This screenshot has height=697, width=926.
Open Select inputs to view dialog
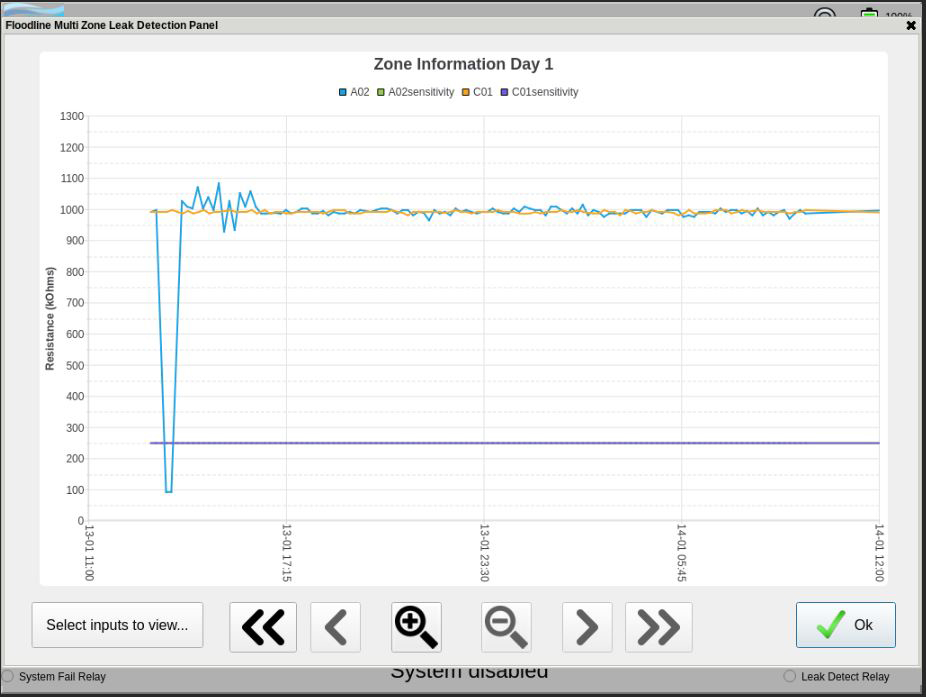click(117, 625)
